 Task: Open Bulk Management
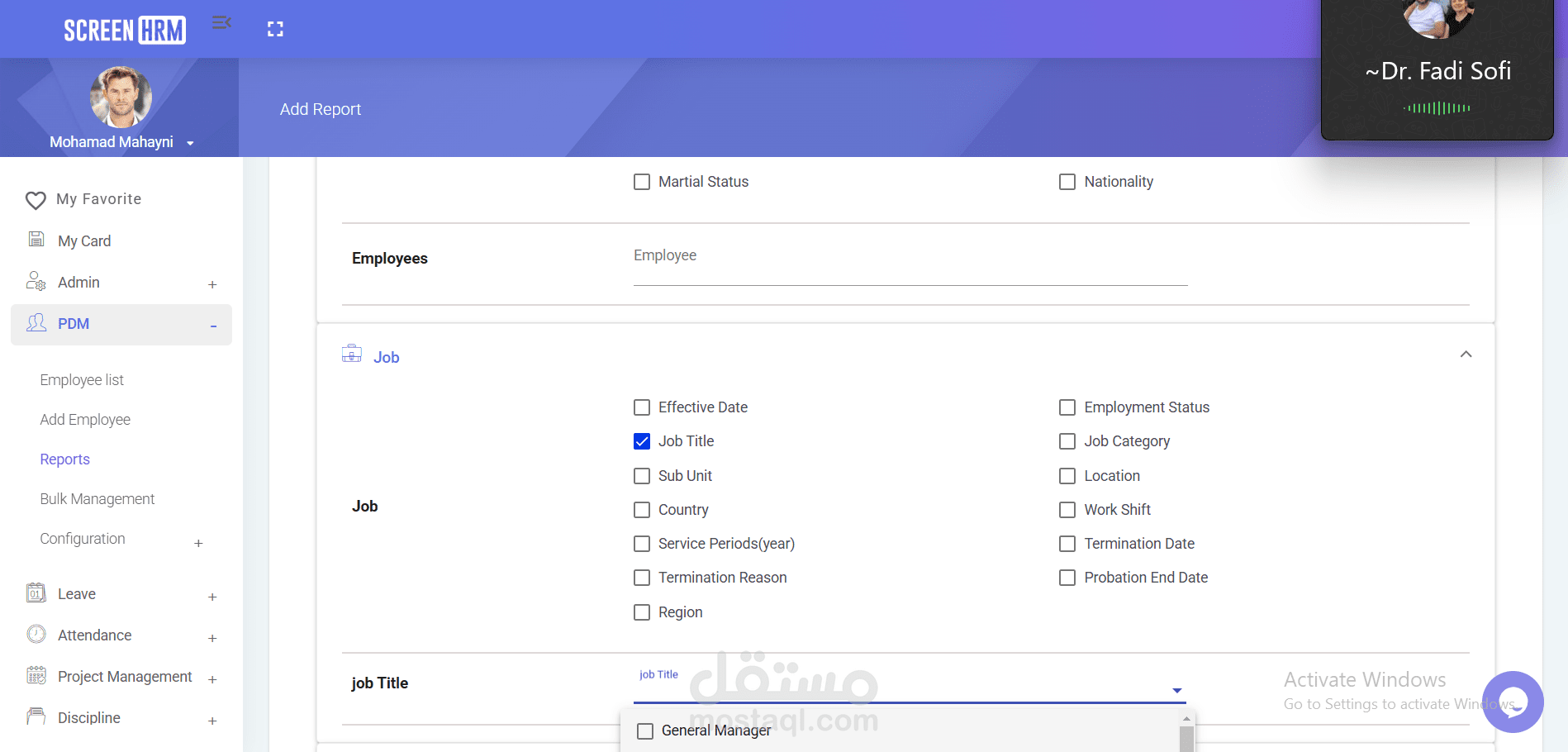[x=97, y=498]
